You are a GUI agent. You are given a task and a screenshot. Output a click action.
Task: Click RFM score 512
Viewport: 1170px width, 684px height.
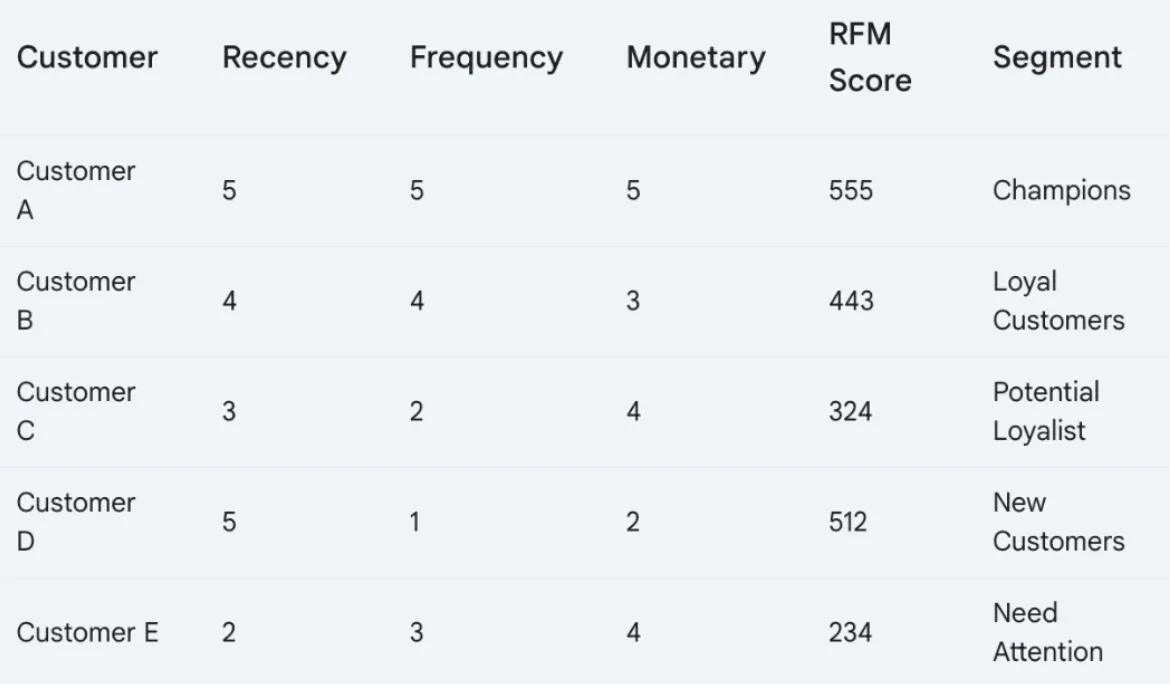pyautogui.click(x=848, y=521)
